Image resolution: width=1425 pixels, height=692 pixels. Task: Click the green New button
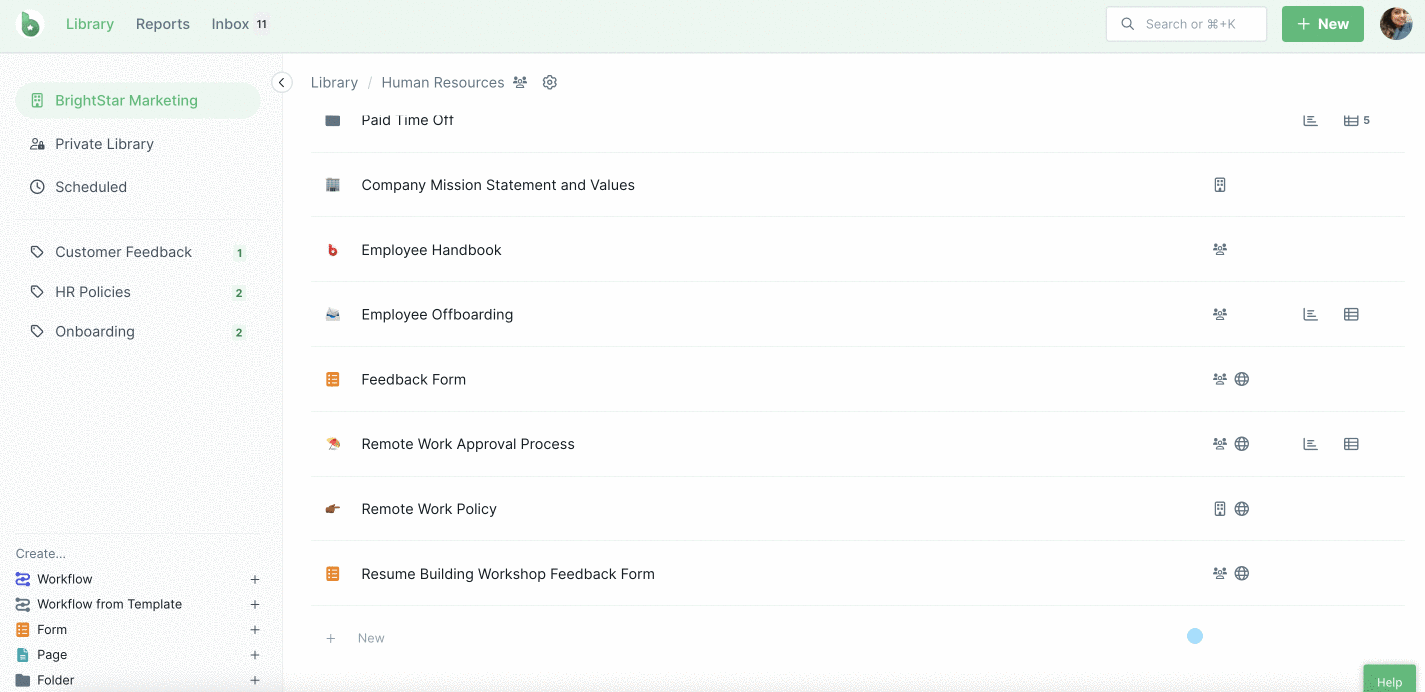pos(1322,23)
